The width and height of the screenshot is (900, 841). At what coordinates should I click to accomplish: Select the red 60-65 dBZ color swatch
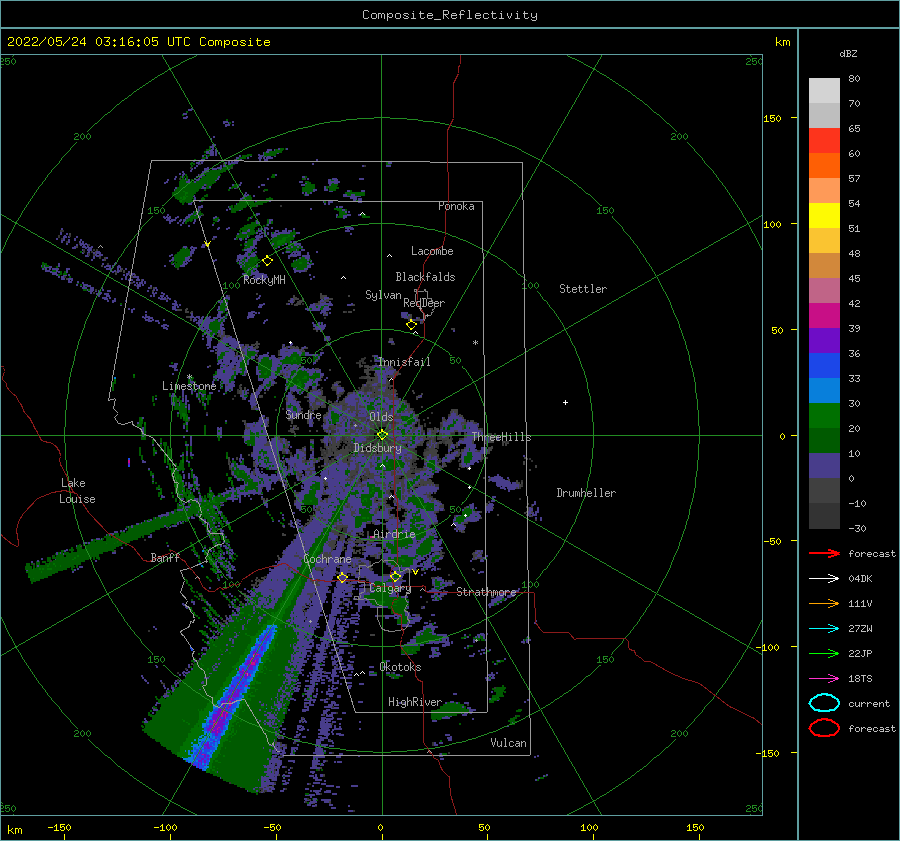[824, 141]
